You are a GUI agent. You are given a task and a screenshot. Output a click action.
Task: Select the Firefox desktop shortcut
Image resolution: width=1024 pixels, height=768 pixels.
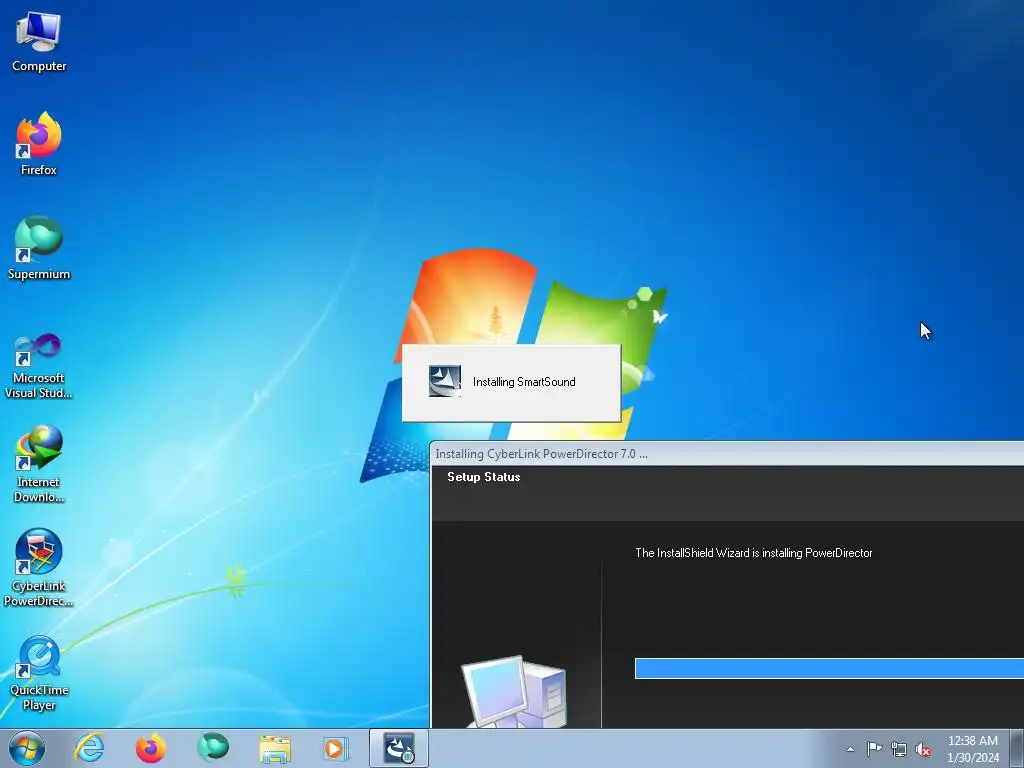click(x=39, y=144)
